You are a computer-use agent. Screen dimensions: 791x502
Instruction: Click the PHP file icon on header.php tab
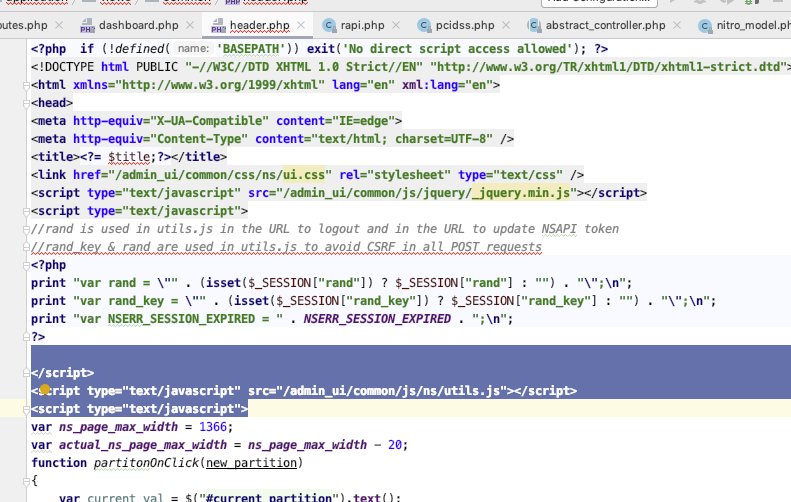[215, 24]
